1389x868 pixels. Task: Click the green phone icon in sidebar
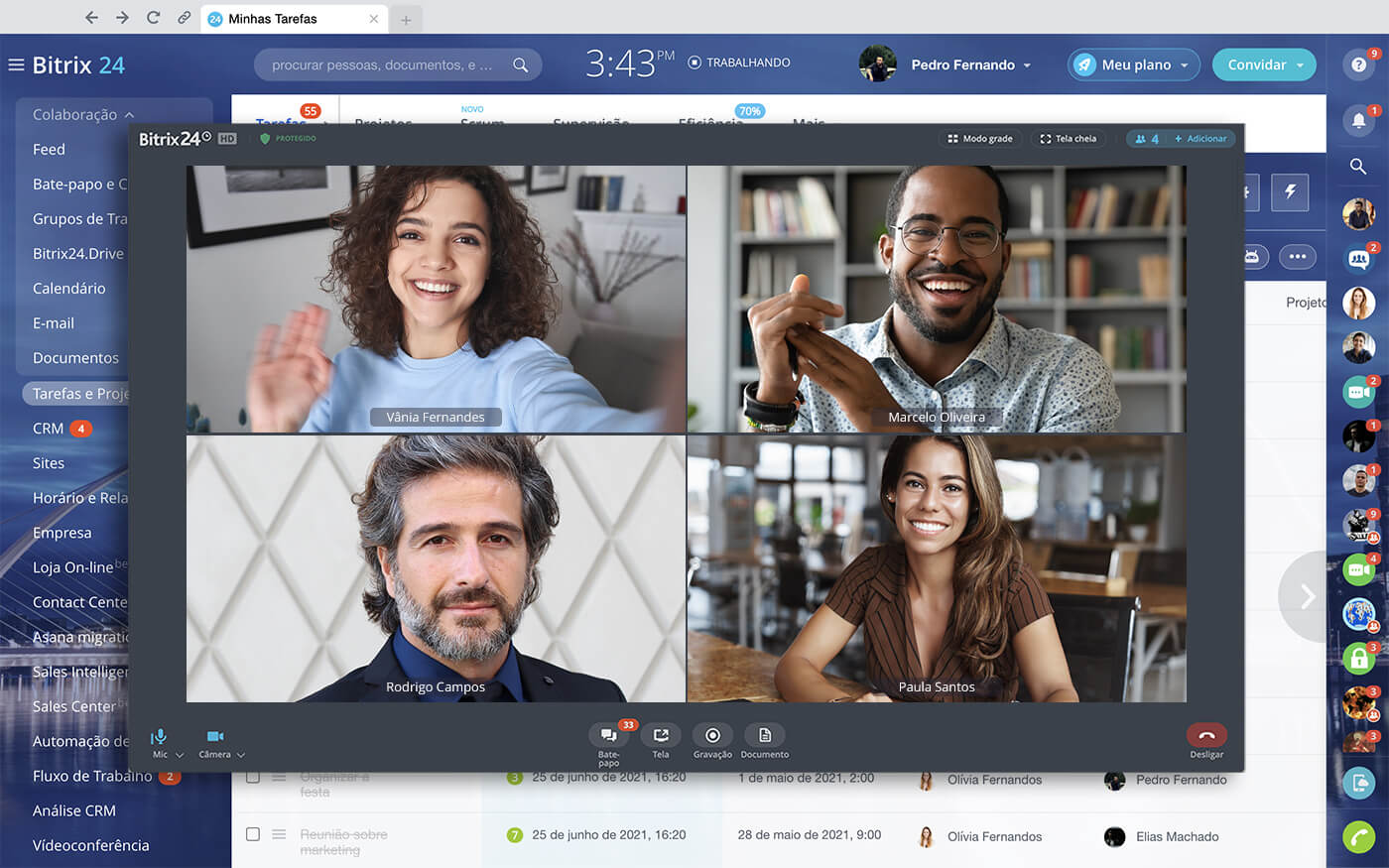coord(1358,836)
